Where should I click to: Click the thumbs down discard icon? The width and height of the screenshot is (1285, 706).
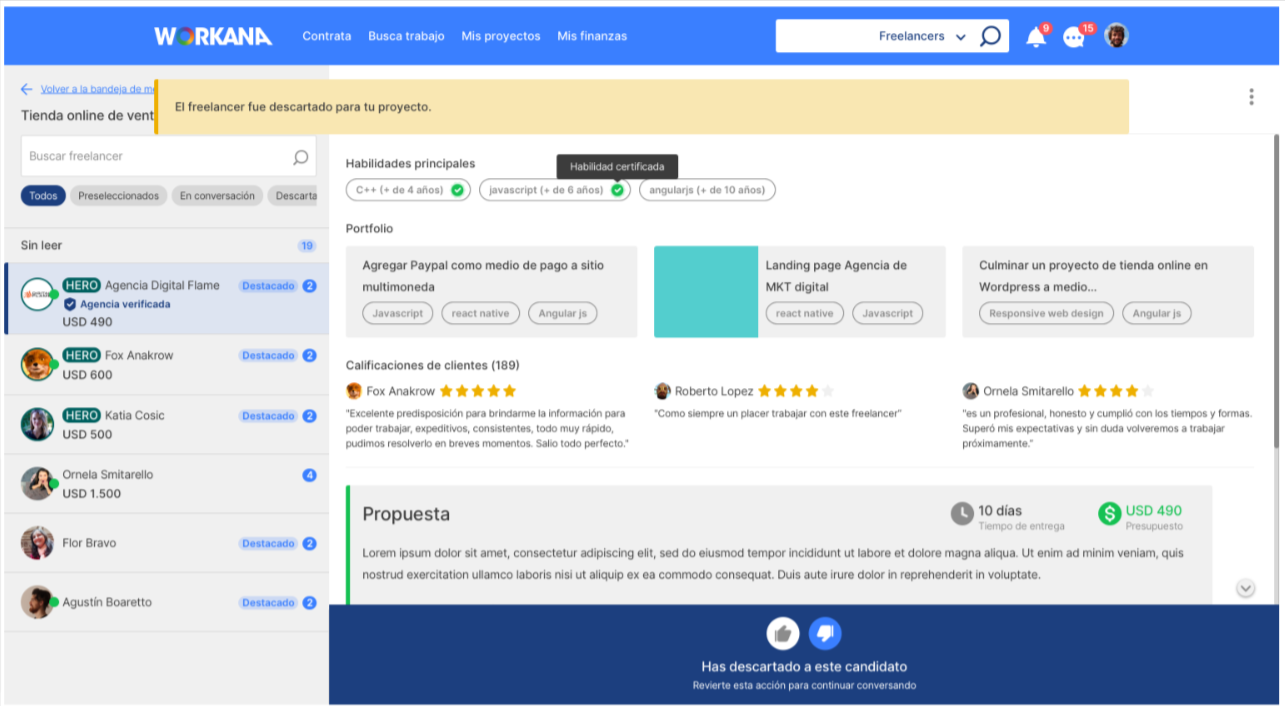[x=825, y=633]
